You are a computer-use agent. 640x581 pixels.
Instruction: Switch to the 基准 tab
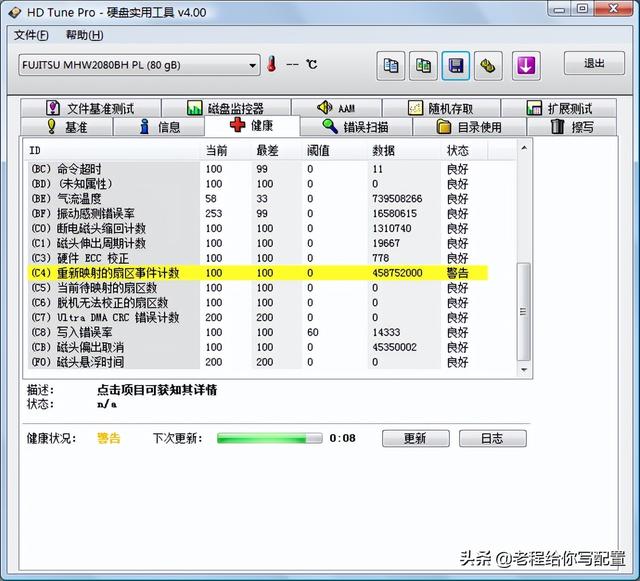click(x=67, y=127)
